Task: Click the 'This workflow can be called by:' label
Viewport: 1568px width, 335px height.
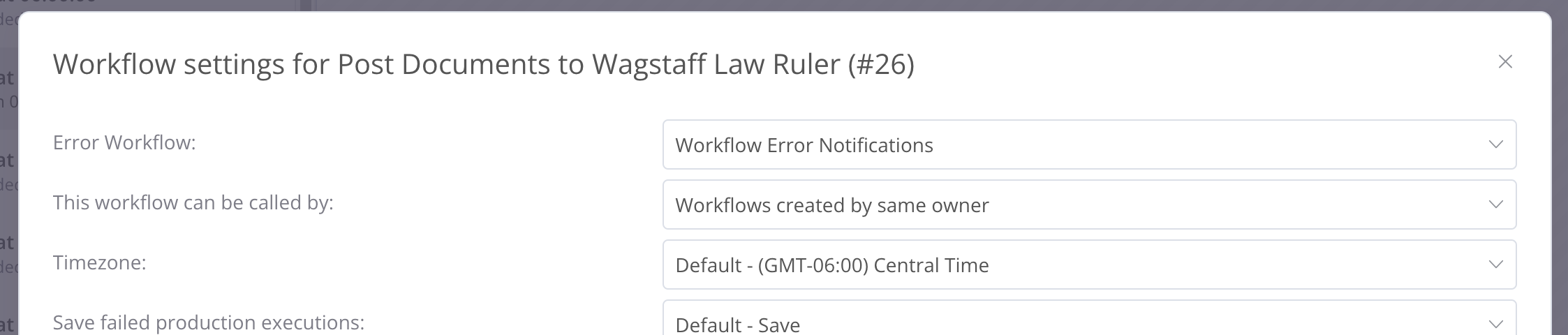Action: pyautogui.click(x=193, y=202)
